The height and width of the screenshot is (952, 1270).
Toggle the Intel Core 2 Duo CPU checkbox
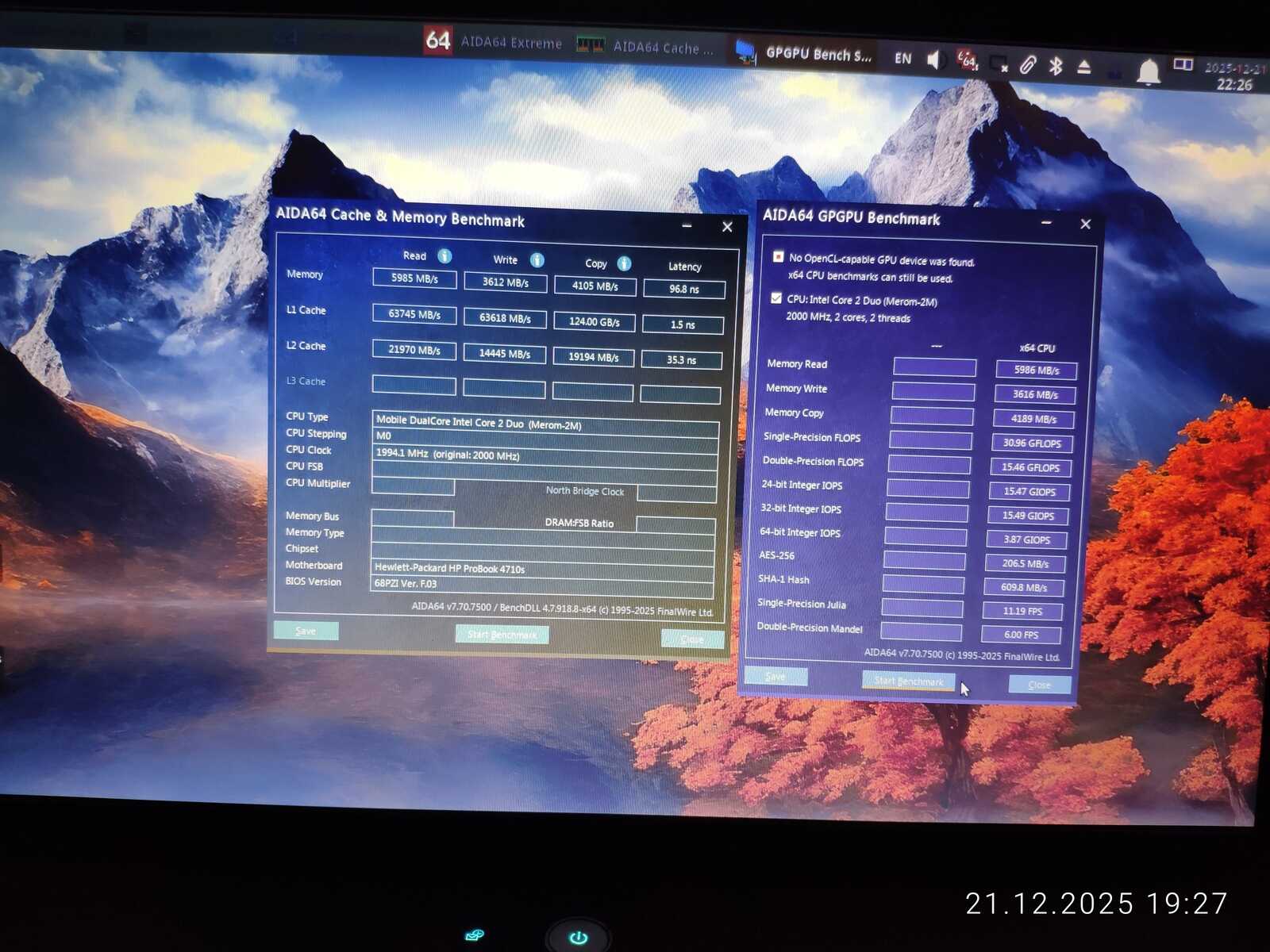pyautogui.click(x=776, y=298)
